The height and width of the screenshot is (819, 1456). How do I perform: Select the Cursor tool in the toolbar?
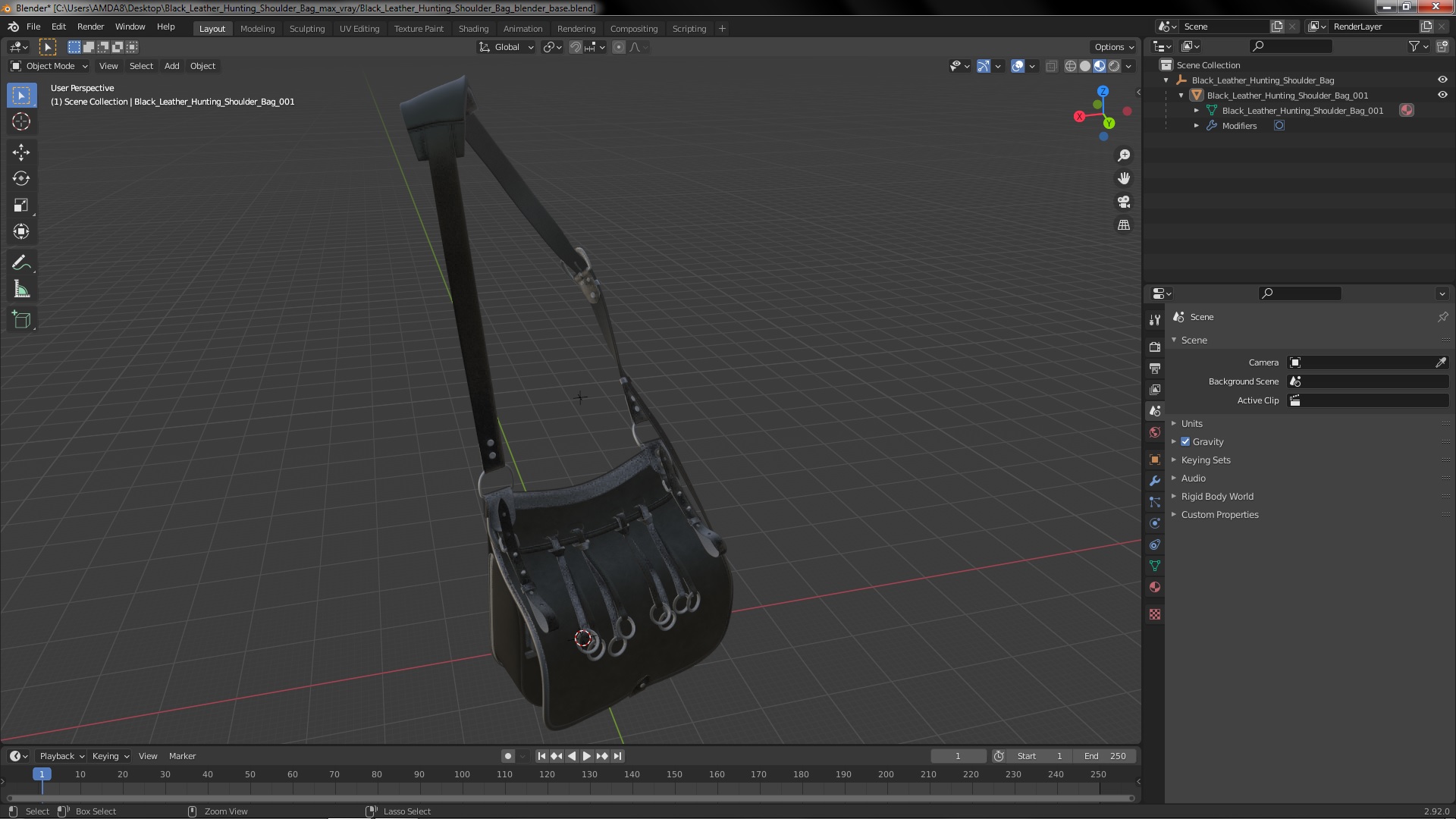pyautogui.click(x=21, y=121)
